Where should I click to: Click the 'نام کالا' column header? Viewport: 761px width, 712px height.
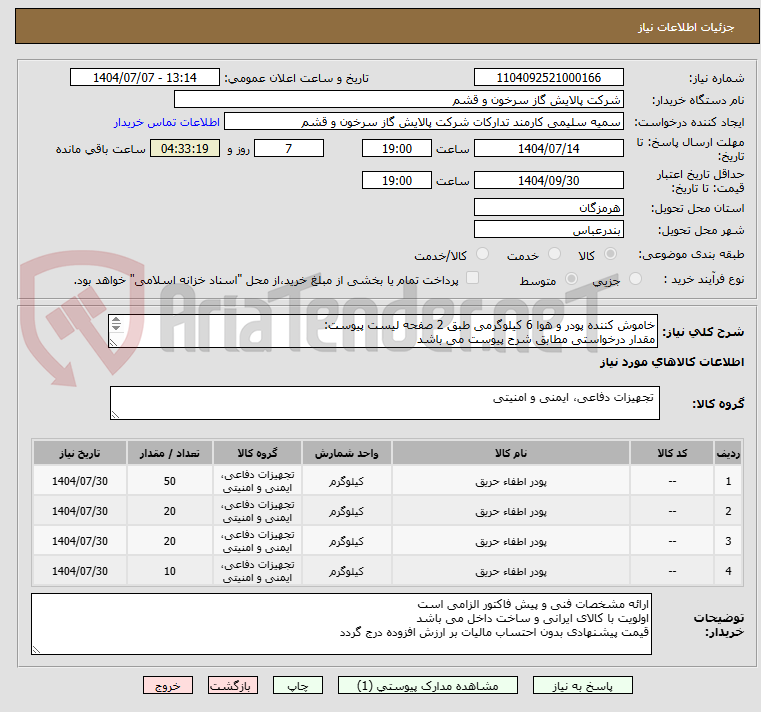pyautogui.click(x=524, y=453)
